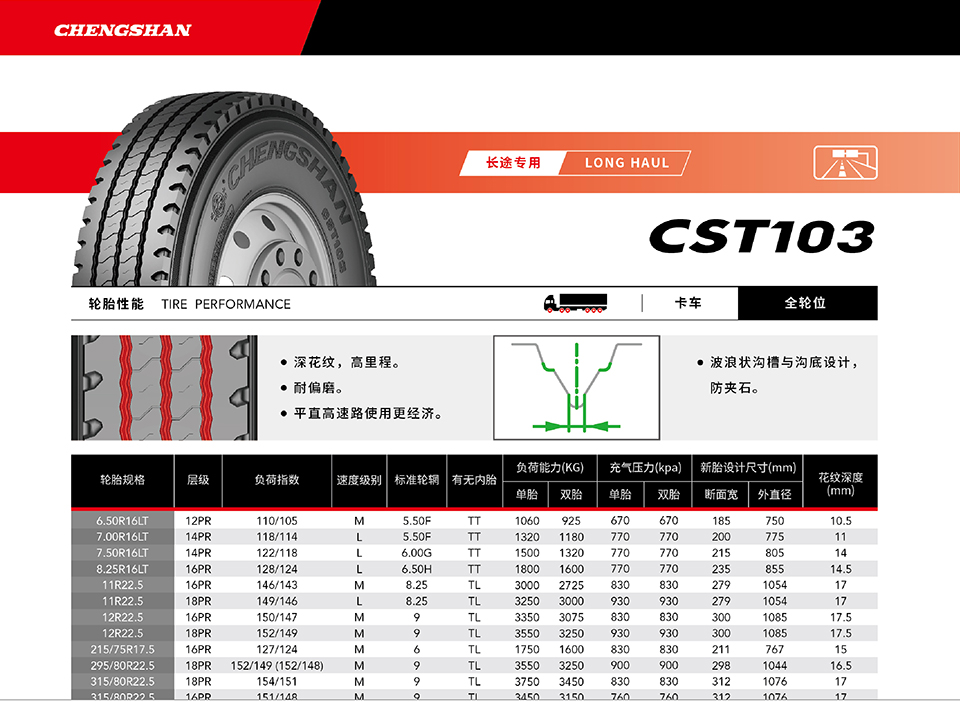Click the truck silhouette icon
Viewport: 960px width, 702px height.
[x=575, y=304]
